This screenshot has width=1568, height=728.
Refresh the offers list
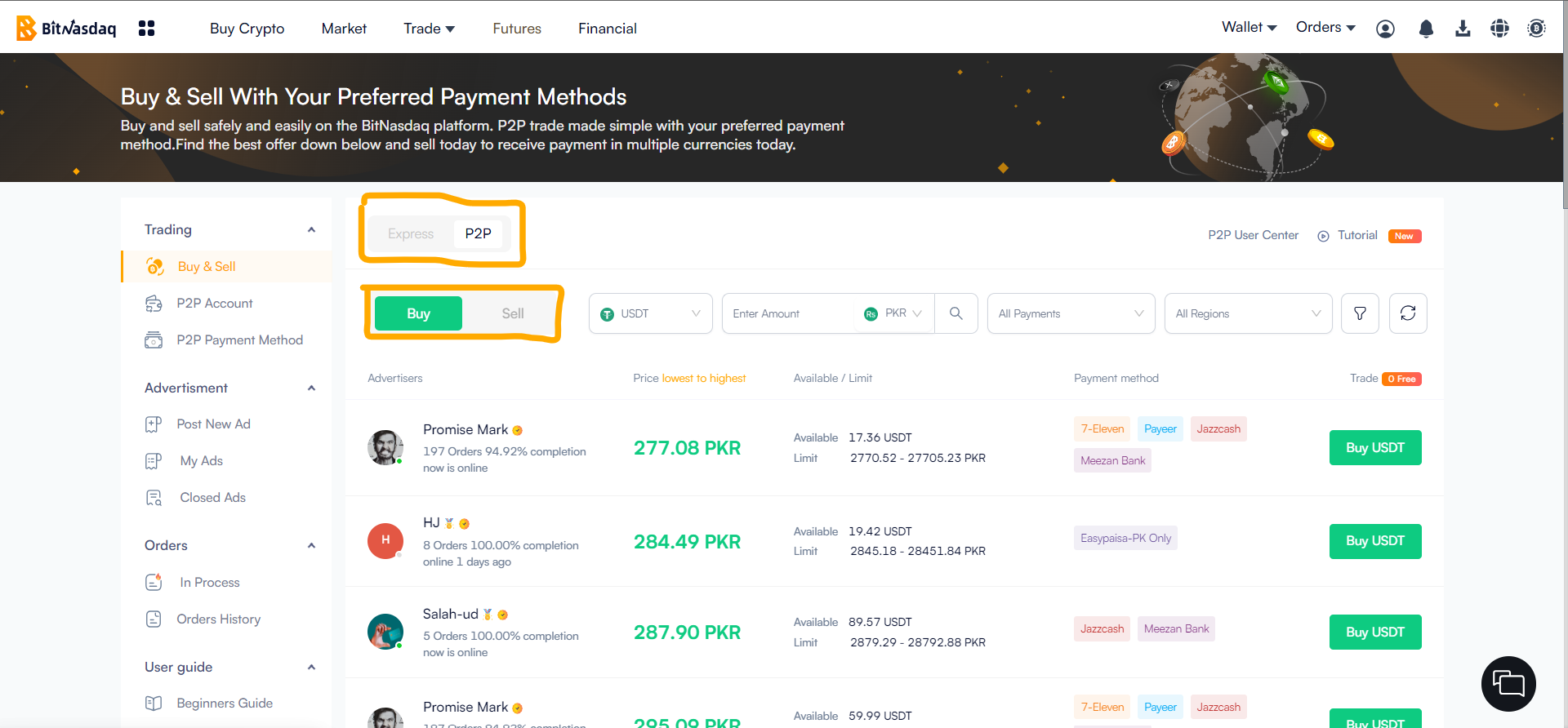click(1408, 313)
